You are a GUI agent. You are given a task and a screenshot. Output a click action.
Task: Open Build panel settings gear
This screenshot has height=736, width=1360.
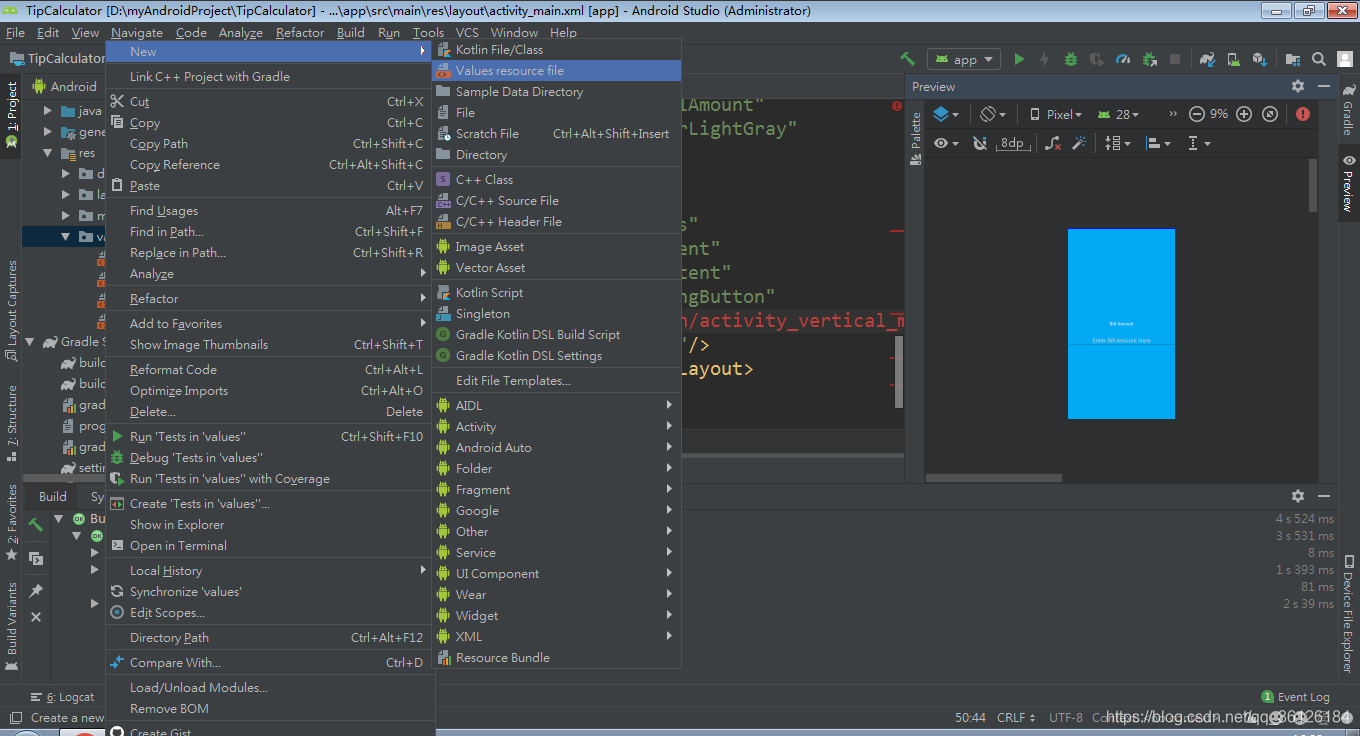click(1298, 496)
